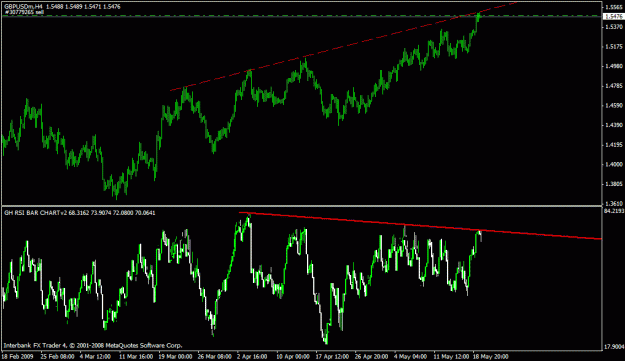Select the green dashed sell order line
The width and height of the screenshot is (625, 361).
(301, 16)
